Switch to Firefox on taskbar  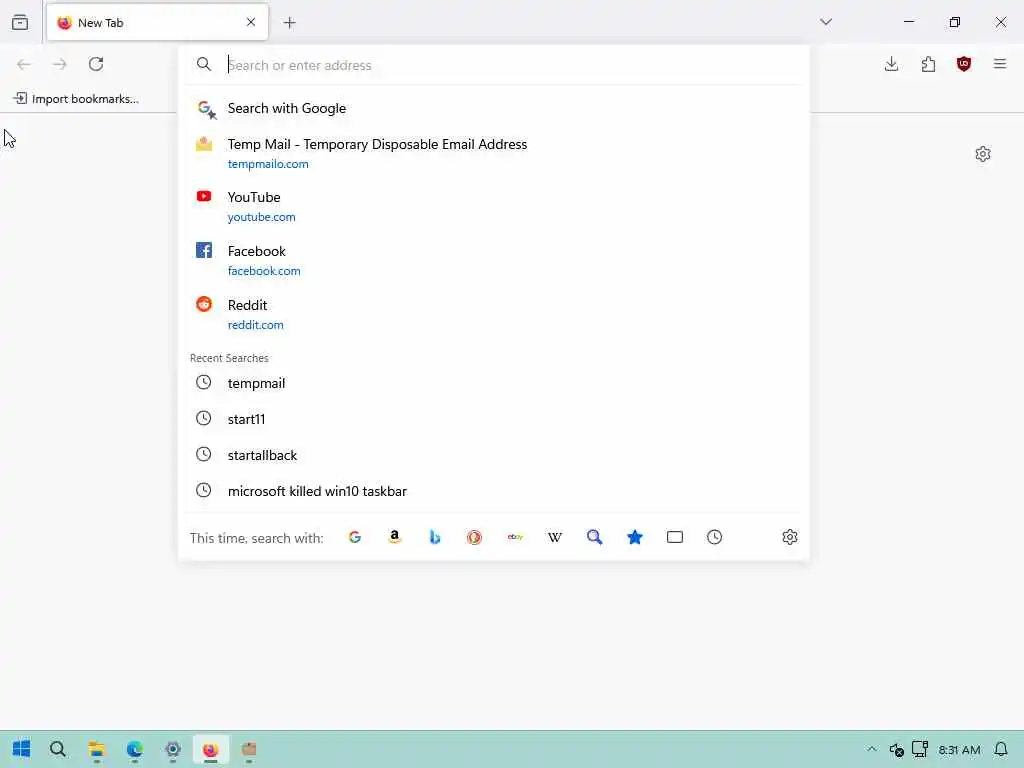pos(210,749)
